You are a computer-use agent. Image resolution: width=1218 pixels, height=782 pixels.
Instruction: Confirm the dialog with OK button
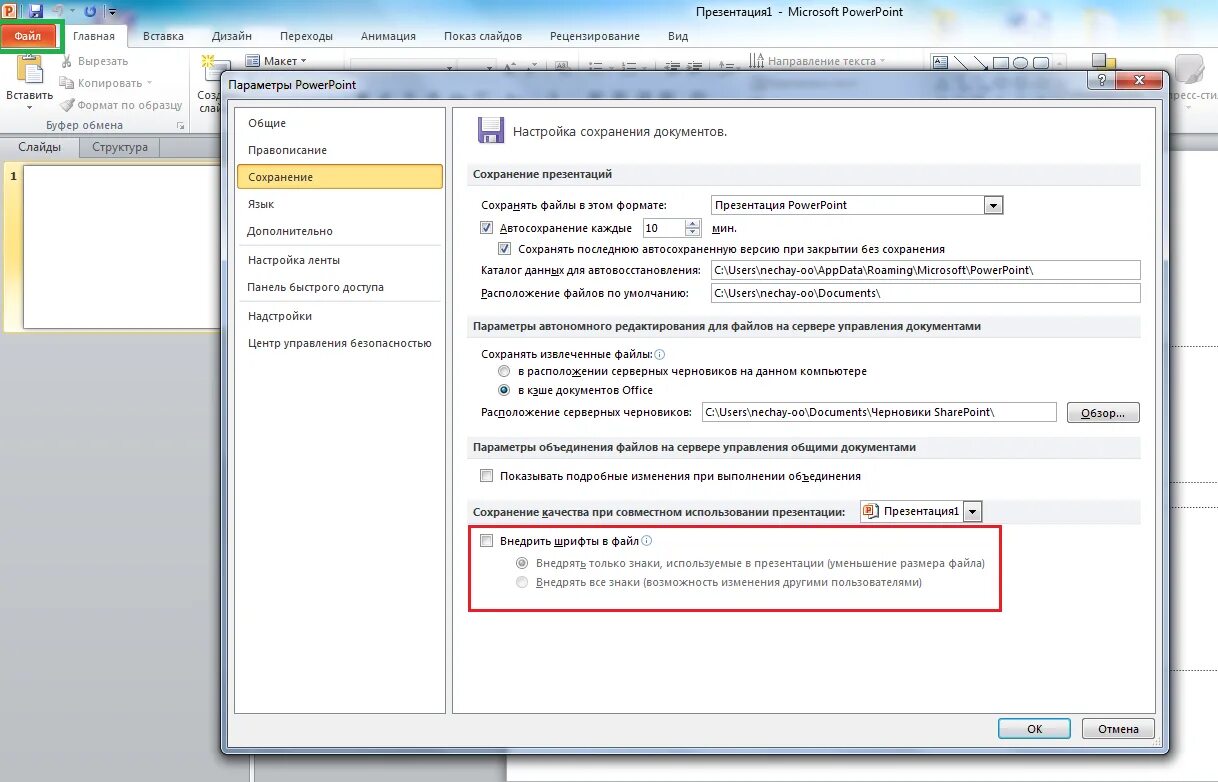coord(1034,729)
